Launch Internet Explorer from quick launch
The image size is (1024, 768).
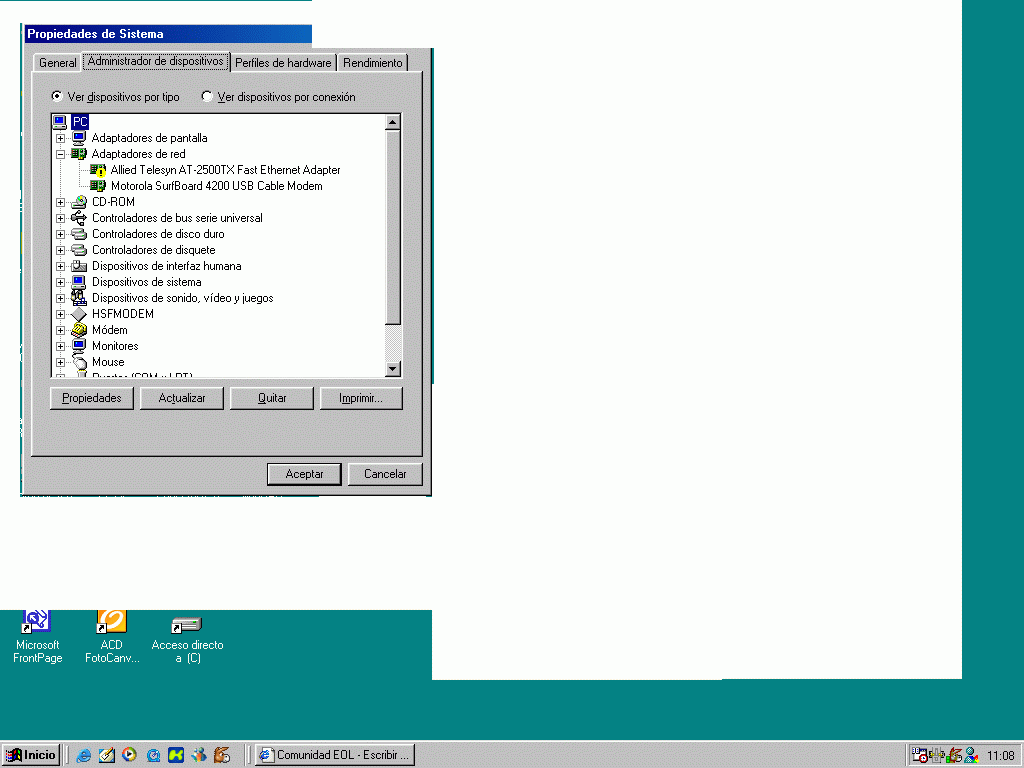coord(84,755)
